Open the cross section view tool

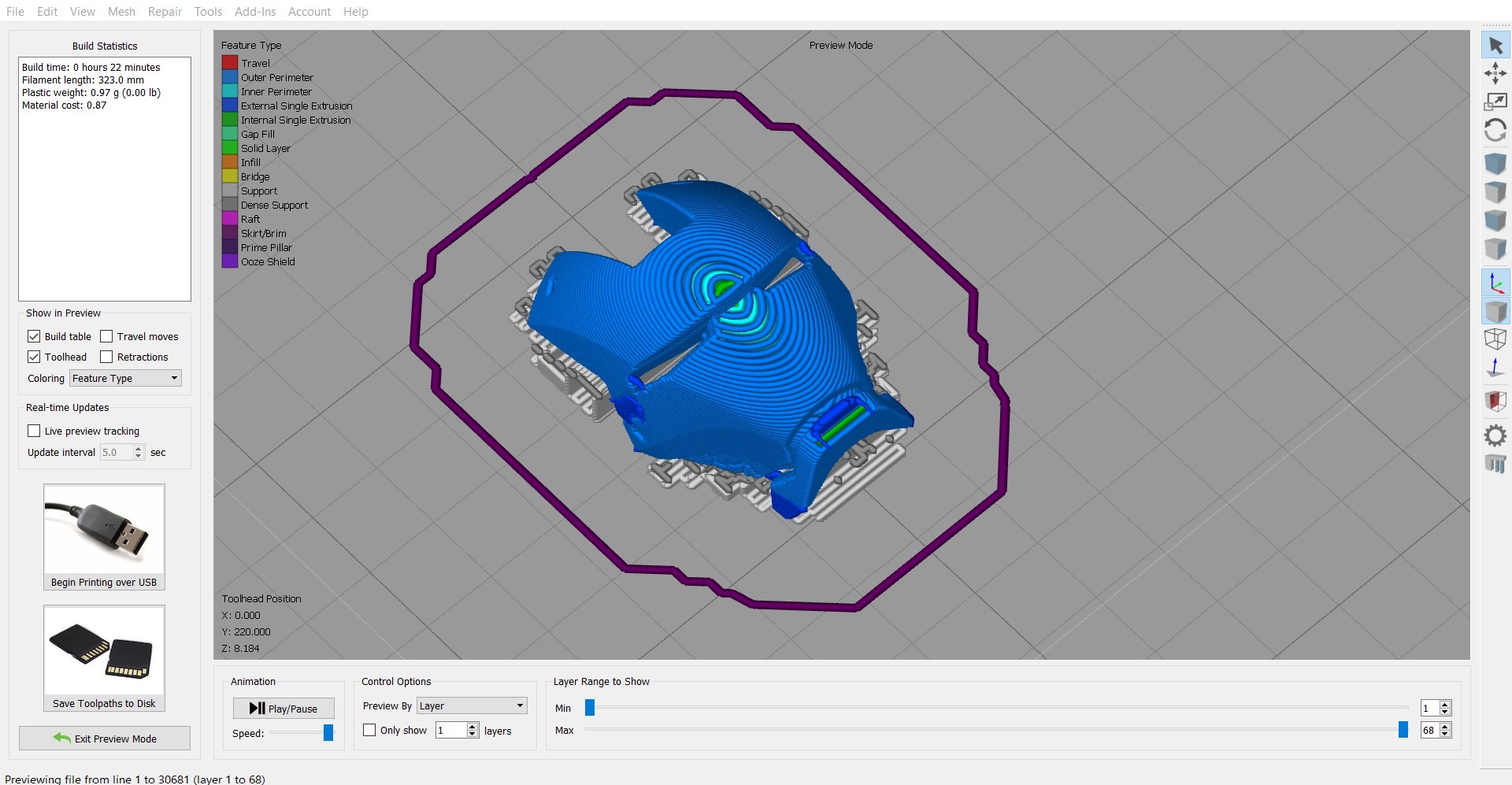[1495, 402]
